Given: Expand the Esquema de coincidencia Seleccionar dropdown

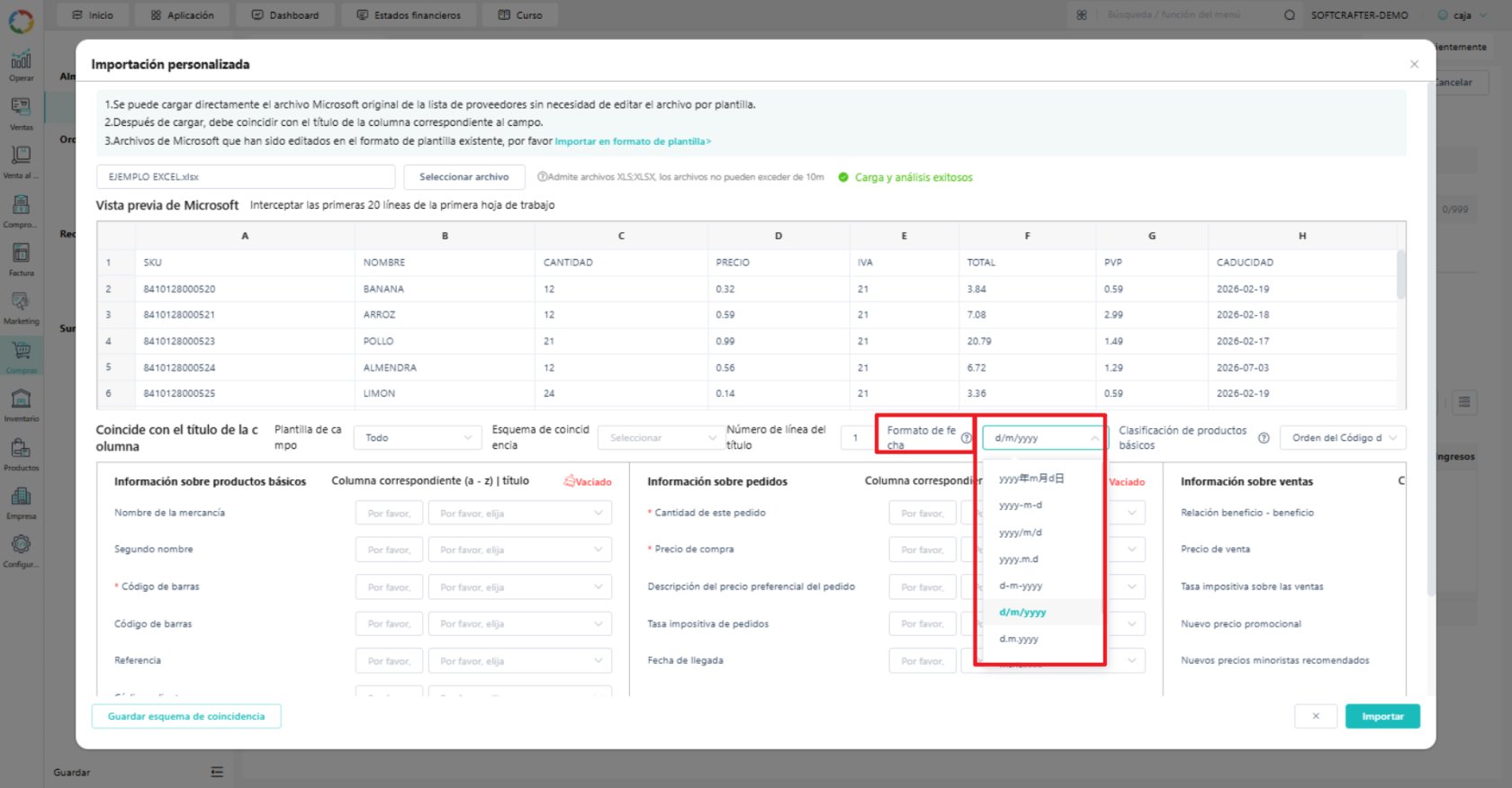Looking at the screenshot, I should click(661, 438).
